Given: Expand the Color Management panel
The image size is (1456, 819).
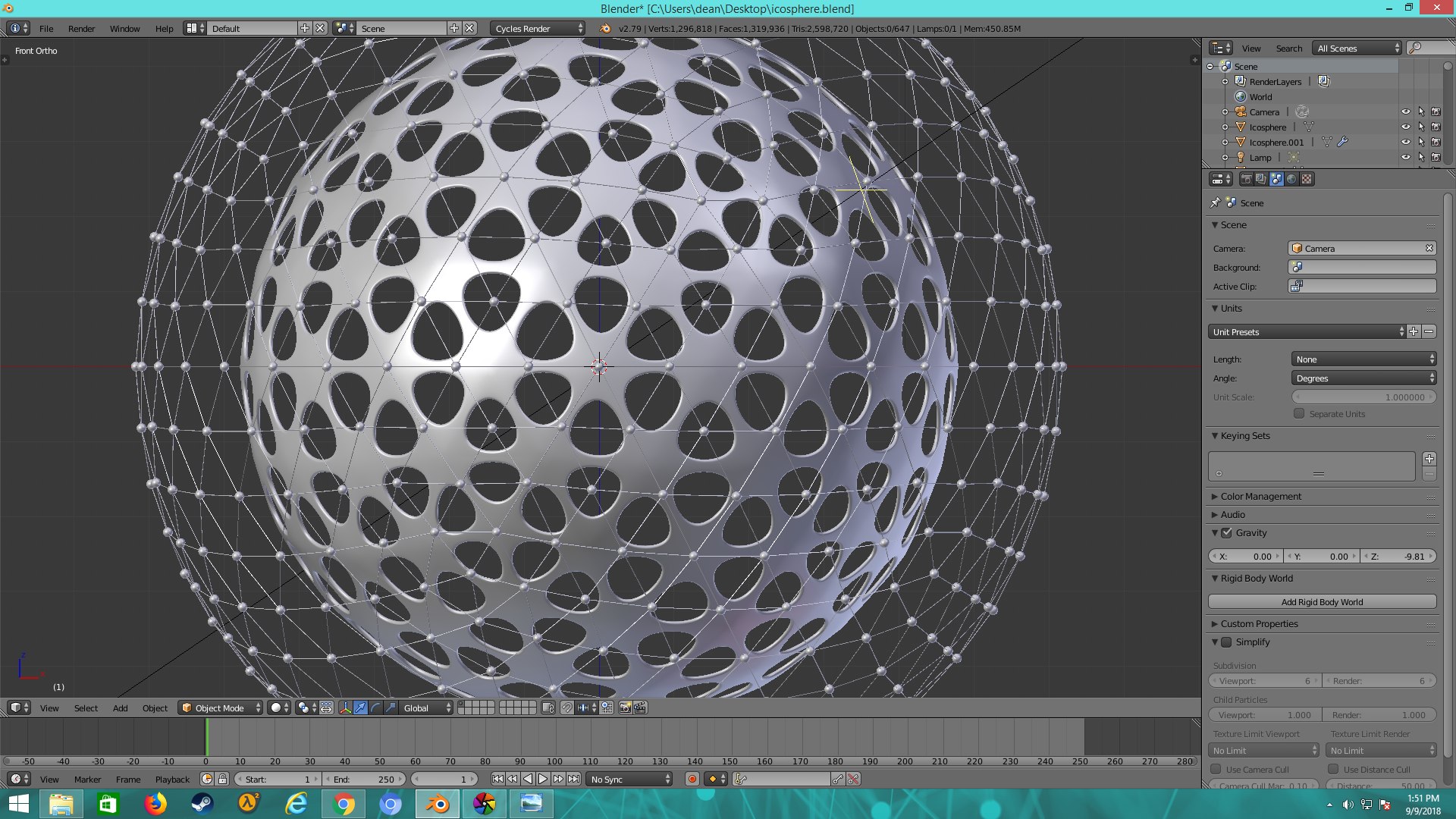Looking at the screenshot, I should (x=1260, y=496).
